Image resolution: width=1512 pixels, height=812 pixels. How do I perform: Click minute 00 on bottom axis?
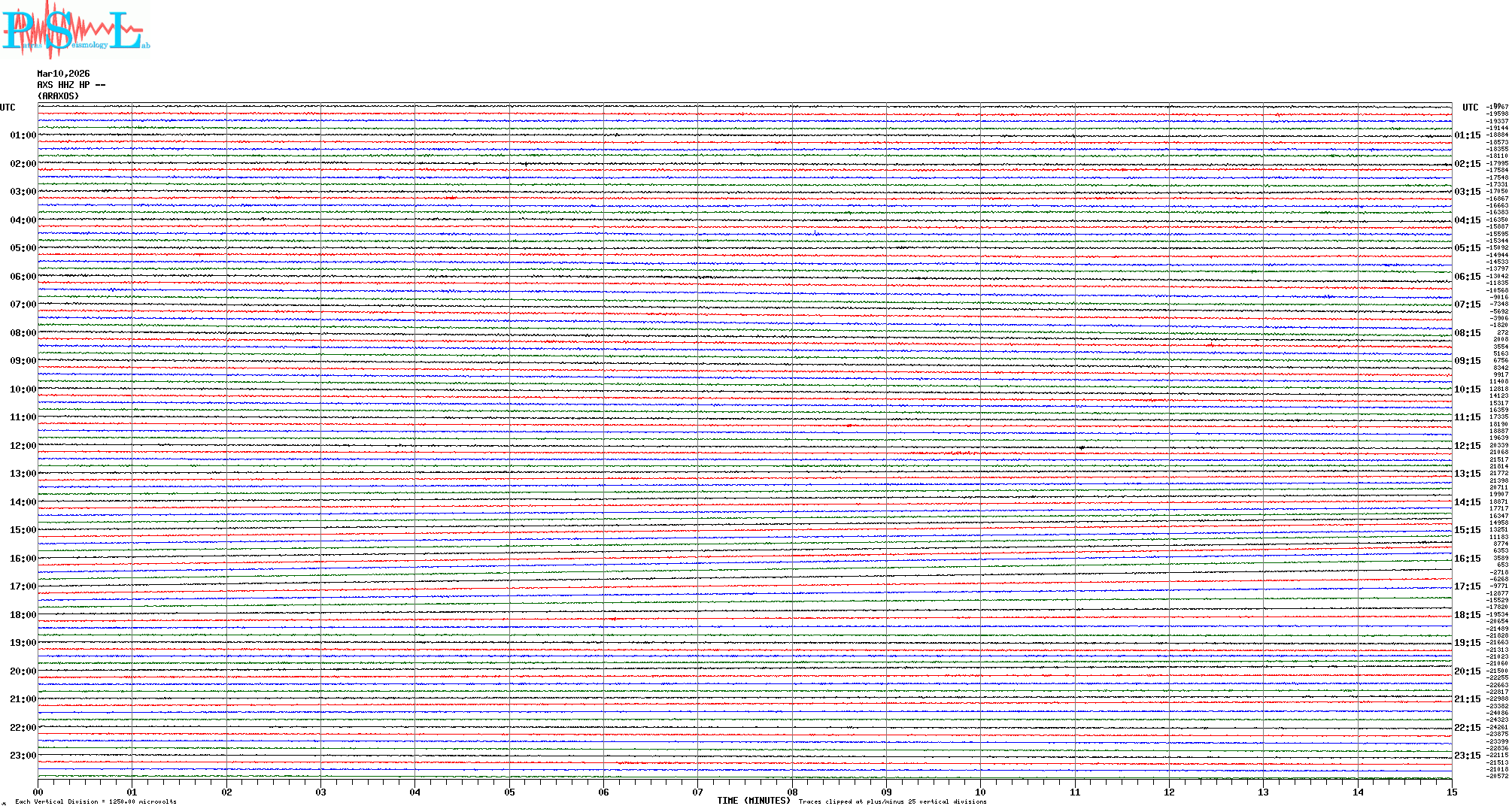(x=38, y=792)
